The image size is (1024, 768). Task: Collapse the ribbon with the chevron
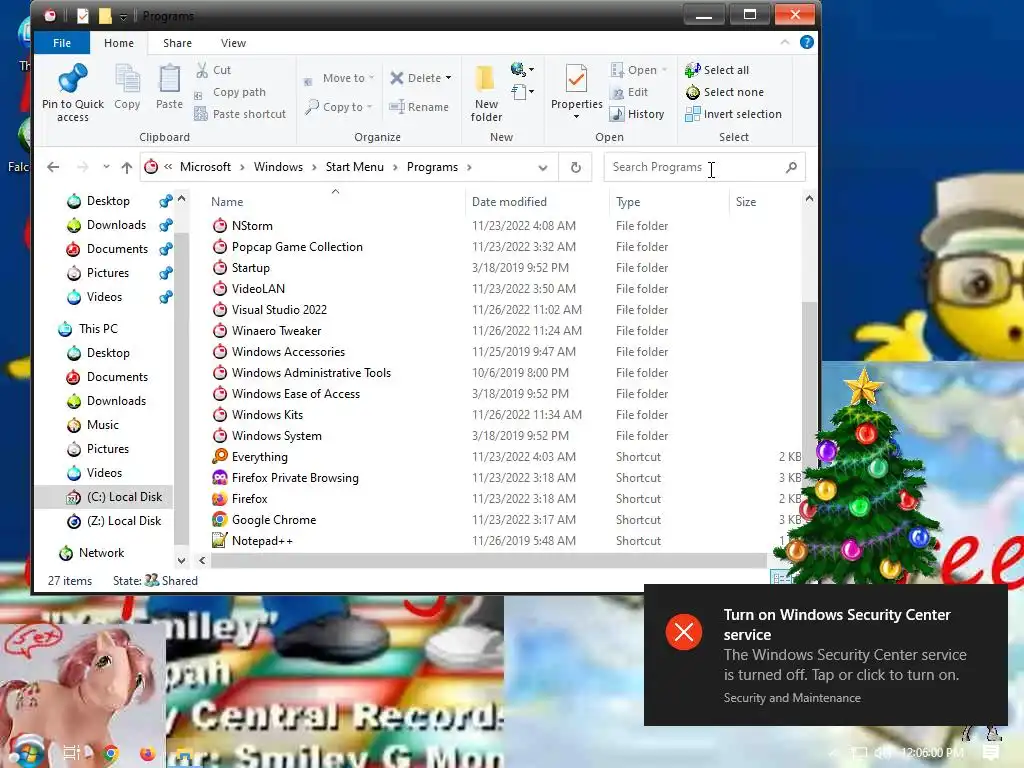click(x=785, y=42)
